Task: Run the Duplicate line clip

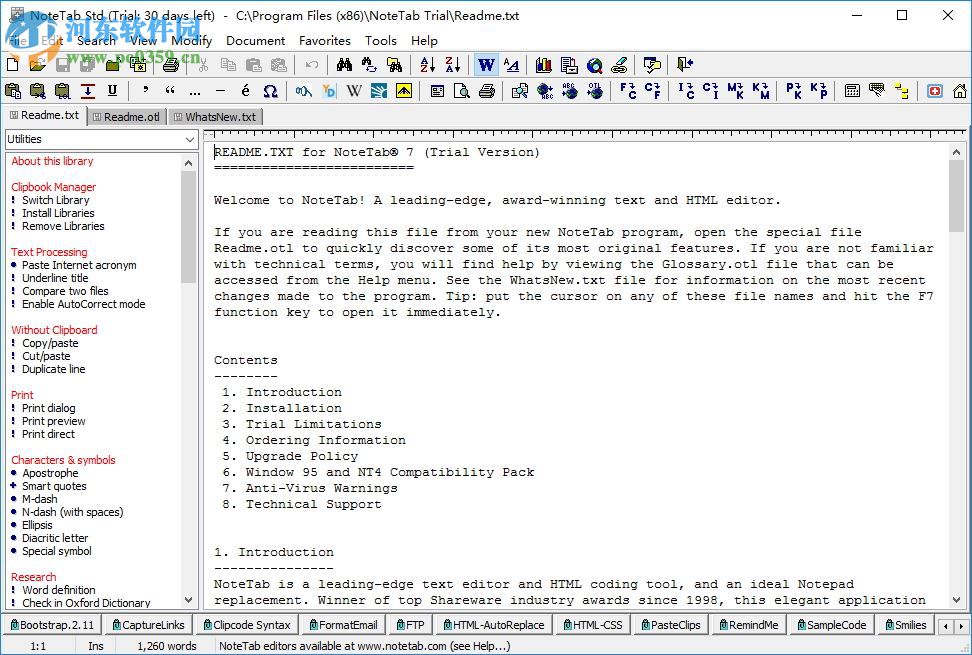Action: 54,369
